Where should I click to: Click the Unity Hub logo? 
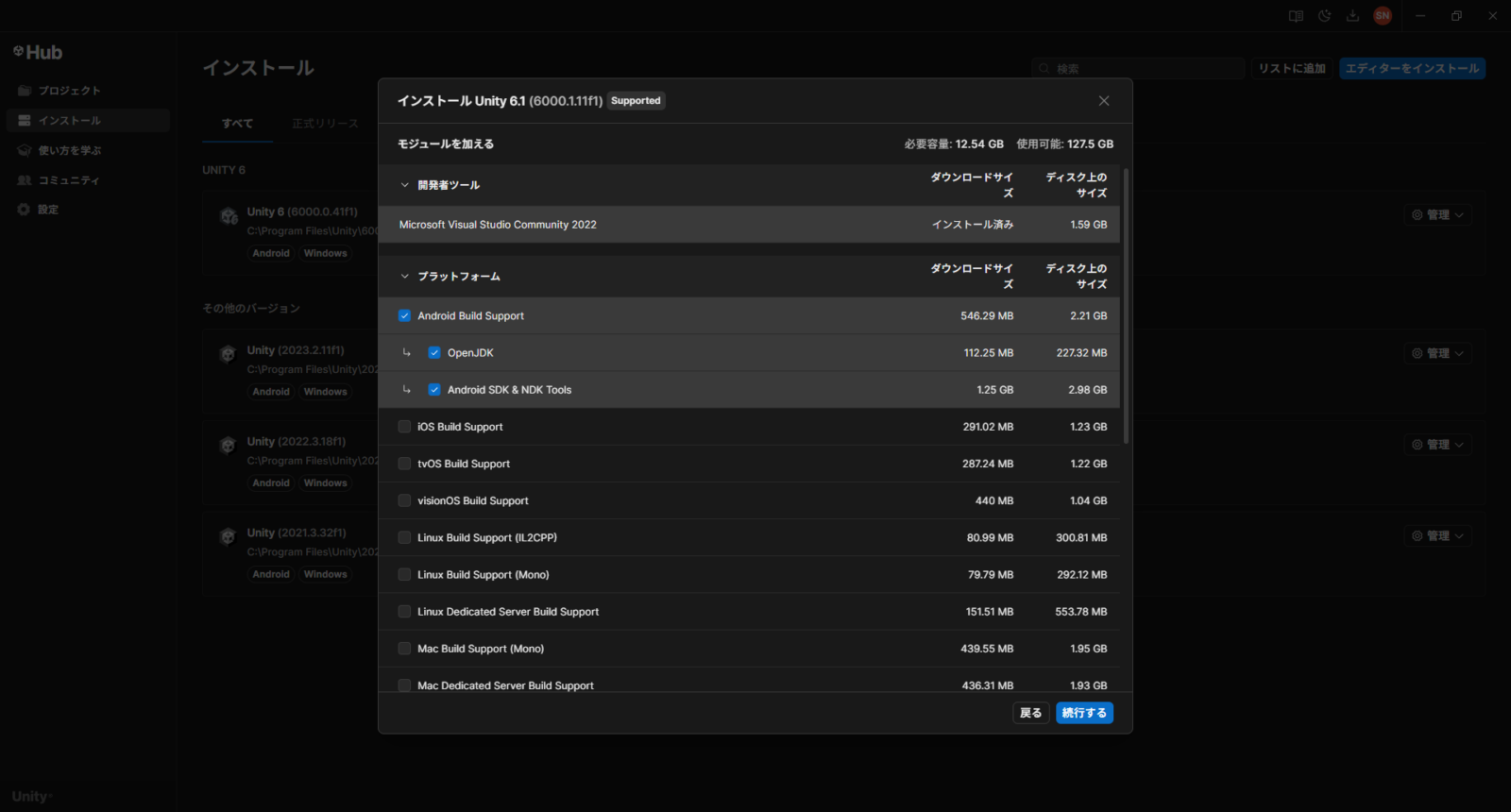38,52
